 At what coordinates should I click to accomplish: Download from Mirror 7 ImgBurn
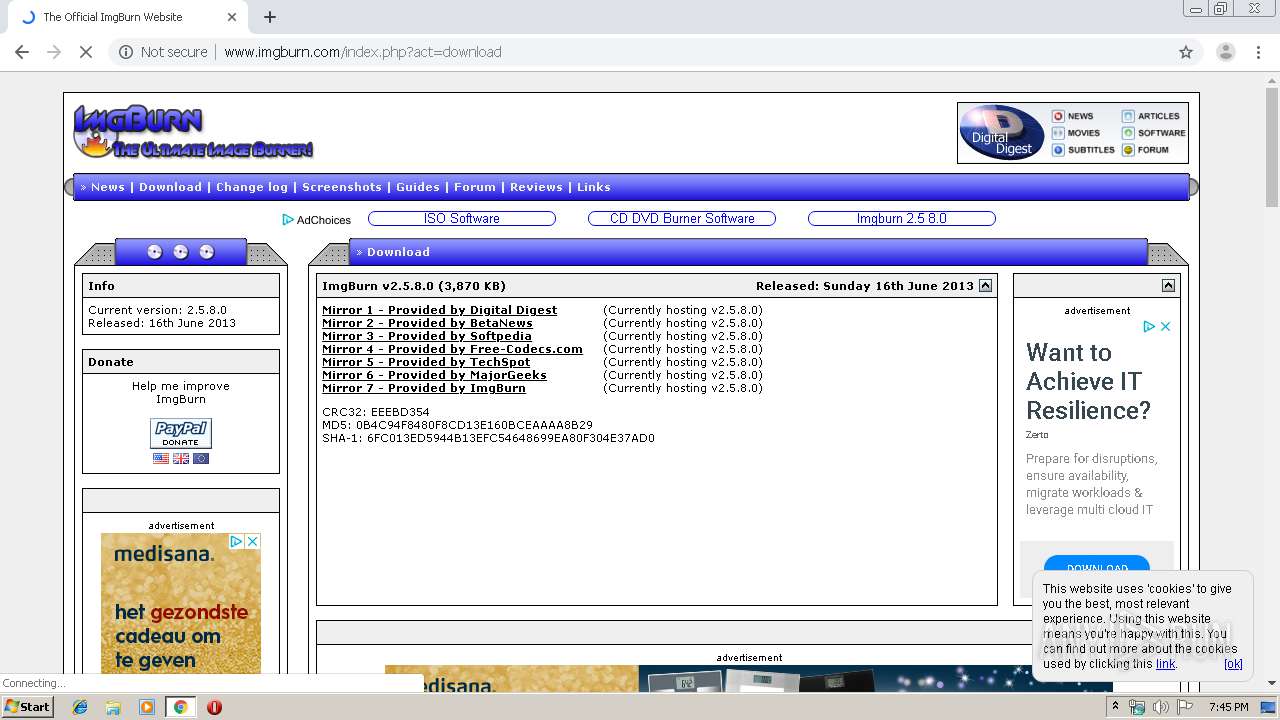(x=424, y=388)
